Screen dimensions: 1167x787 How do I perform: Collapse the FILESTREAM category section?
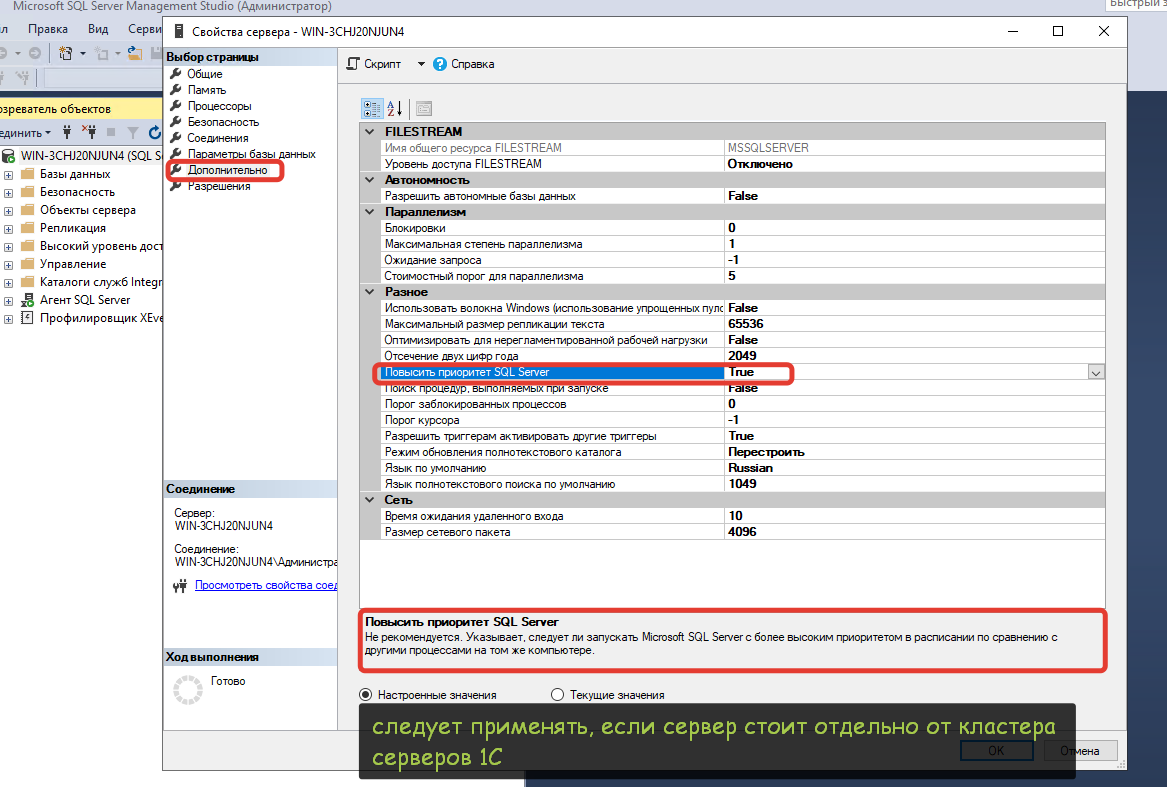tap(368, 132)
